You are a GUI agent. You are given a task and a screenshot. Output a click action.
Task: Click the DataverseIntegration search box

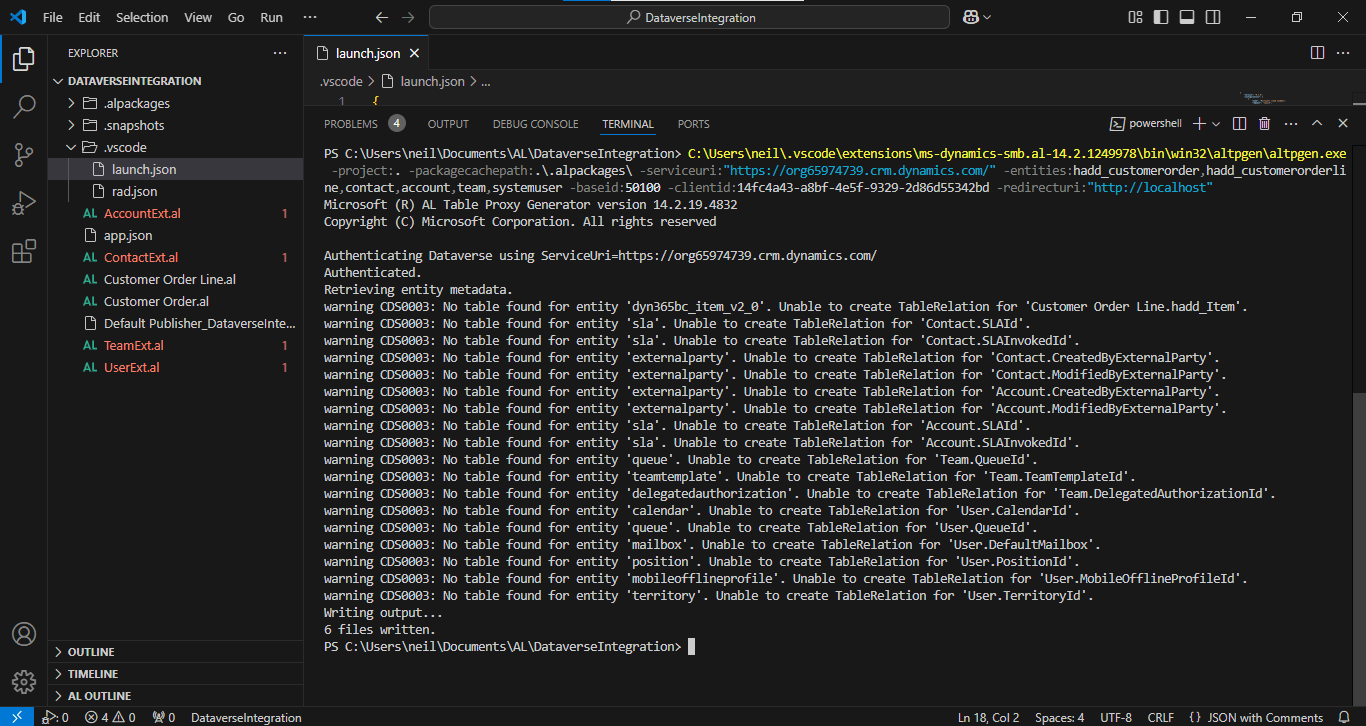click(x=689, y=18)
